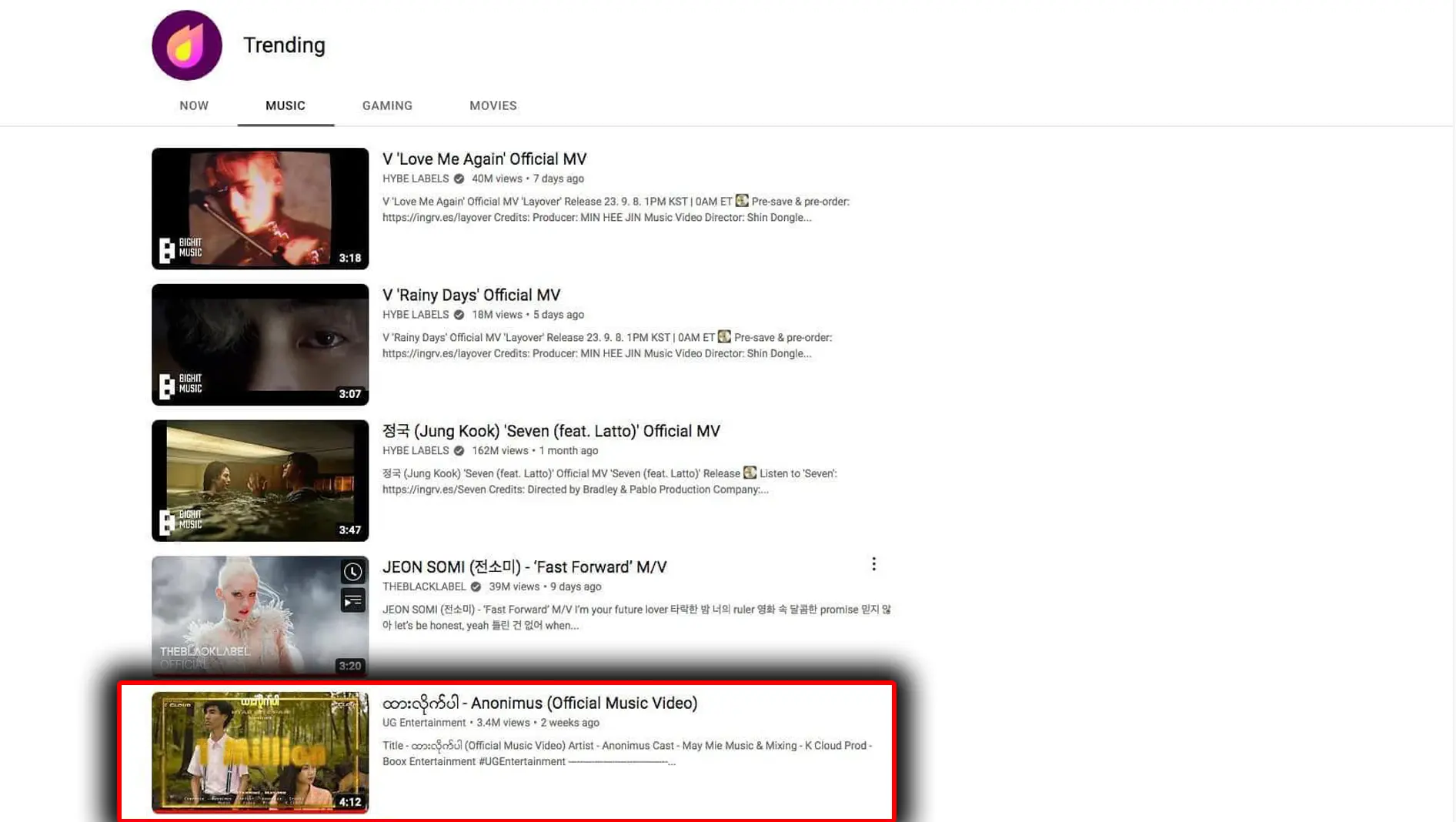Screen dimensions: 1456x822
Task: Visit THEBLACKLABEL channel
Action: (424, 586)
